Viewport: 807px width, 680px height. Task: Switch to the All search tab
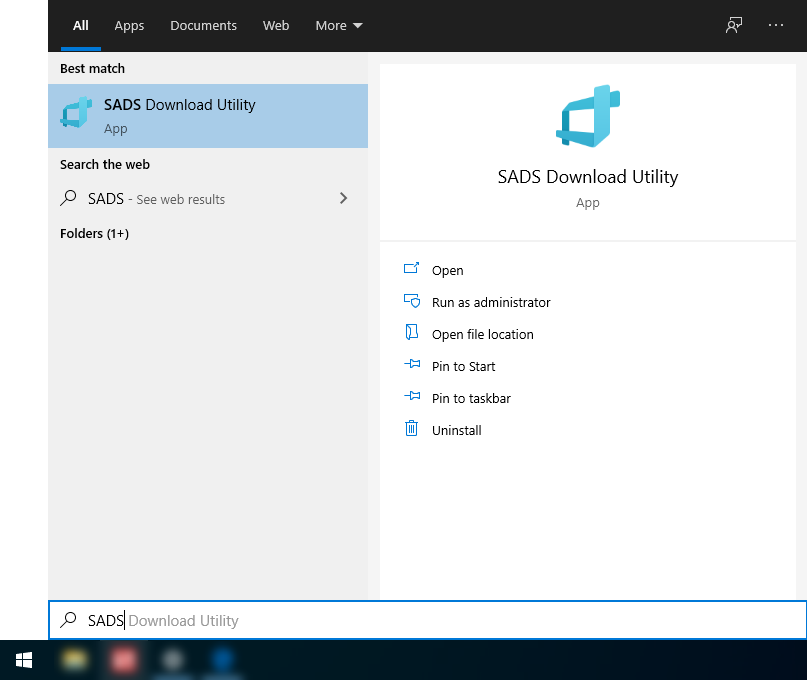coord(81,26)
